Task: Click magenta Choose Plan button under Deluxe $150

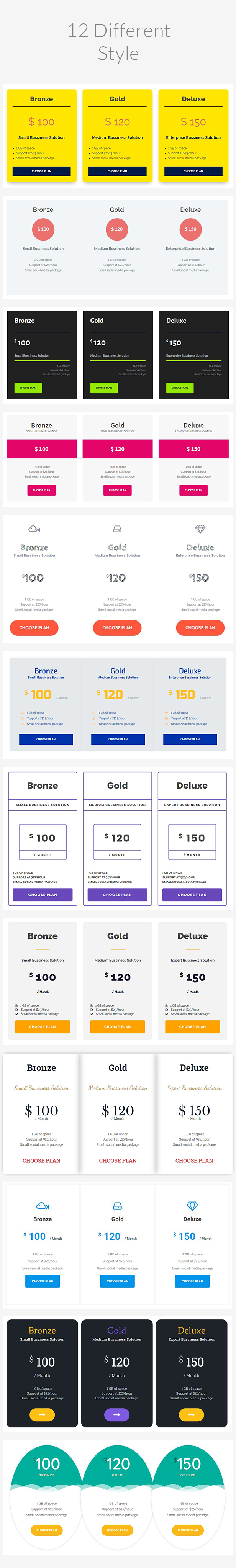Action: [x=193, y=490]
